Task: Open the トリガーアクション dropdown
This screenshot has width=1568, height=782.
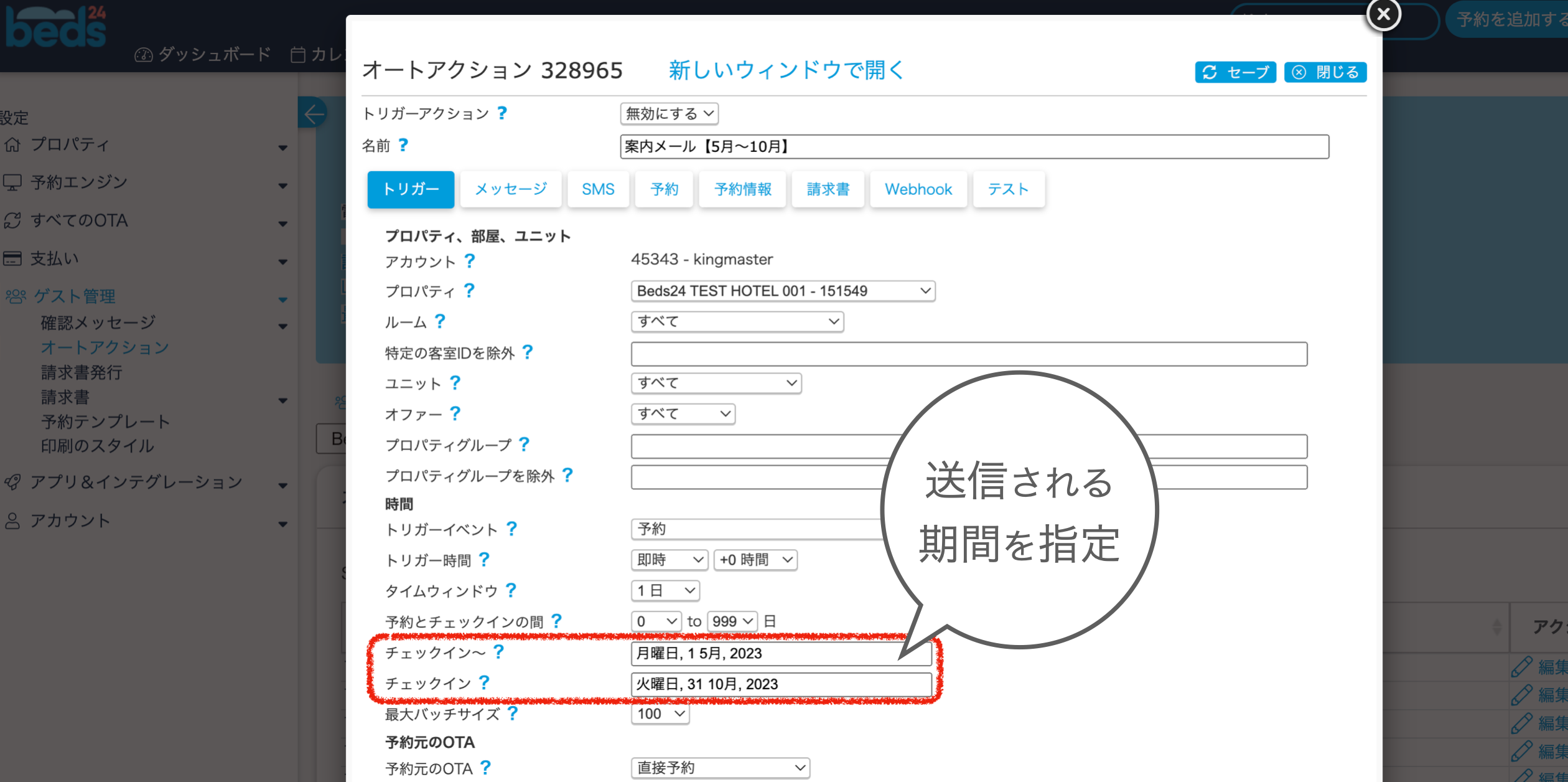Action: click(669, 113)
